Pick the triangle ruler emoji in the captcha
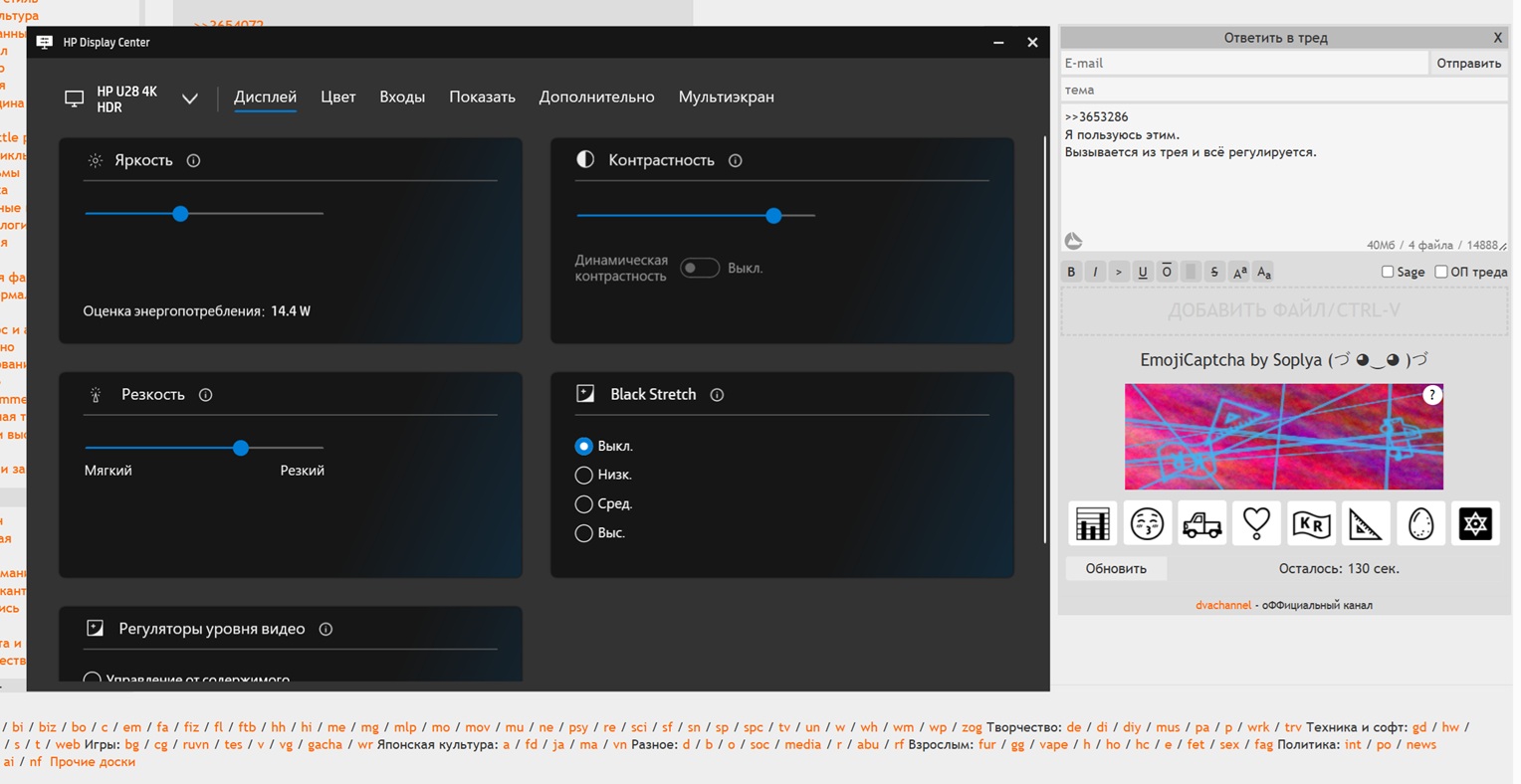 pyautogui.click(x=1366, y=523)
